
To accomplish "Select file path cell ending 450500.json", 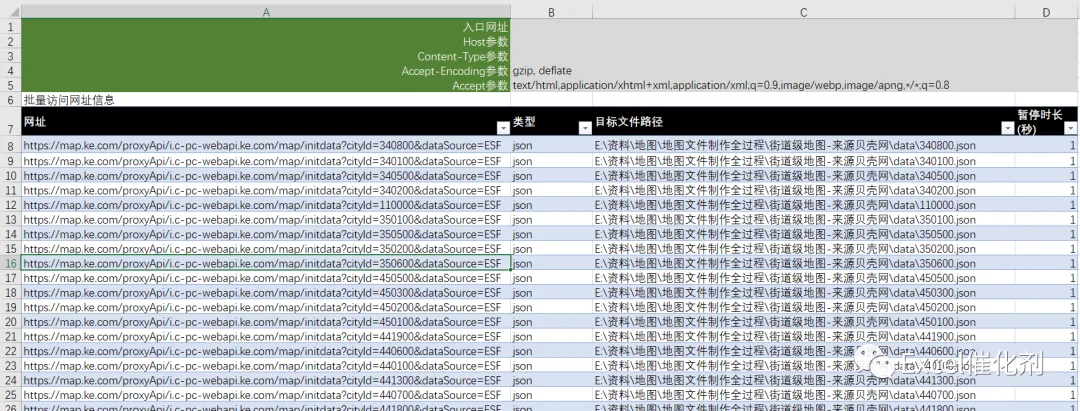I will click(x=804, y=278).
